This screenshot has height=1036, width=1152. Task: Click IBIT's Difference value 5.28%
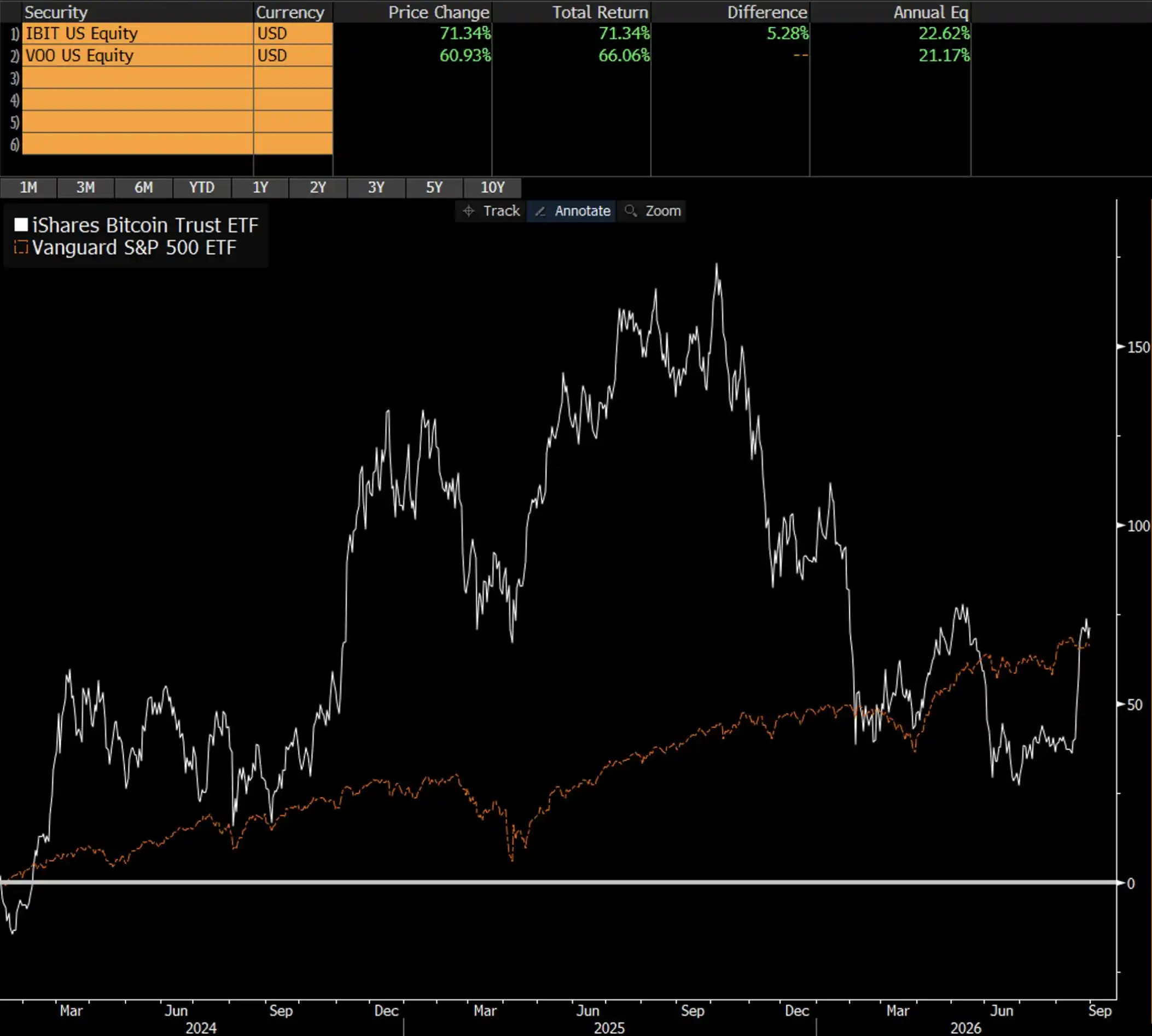point(788,33)
